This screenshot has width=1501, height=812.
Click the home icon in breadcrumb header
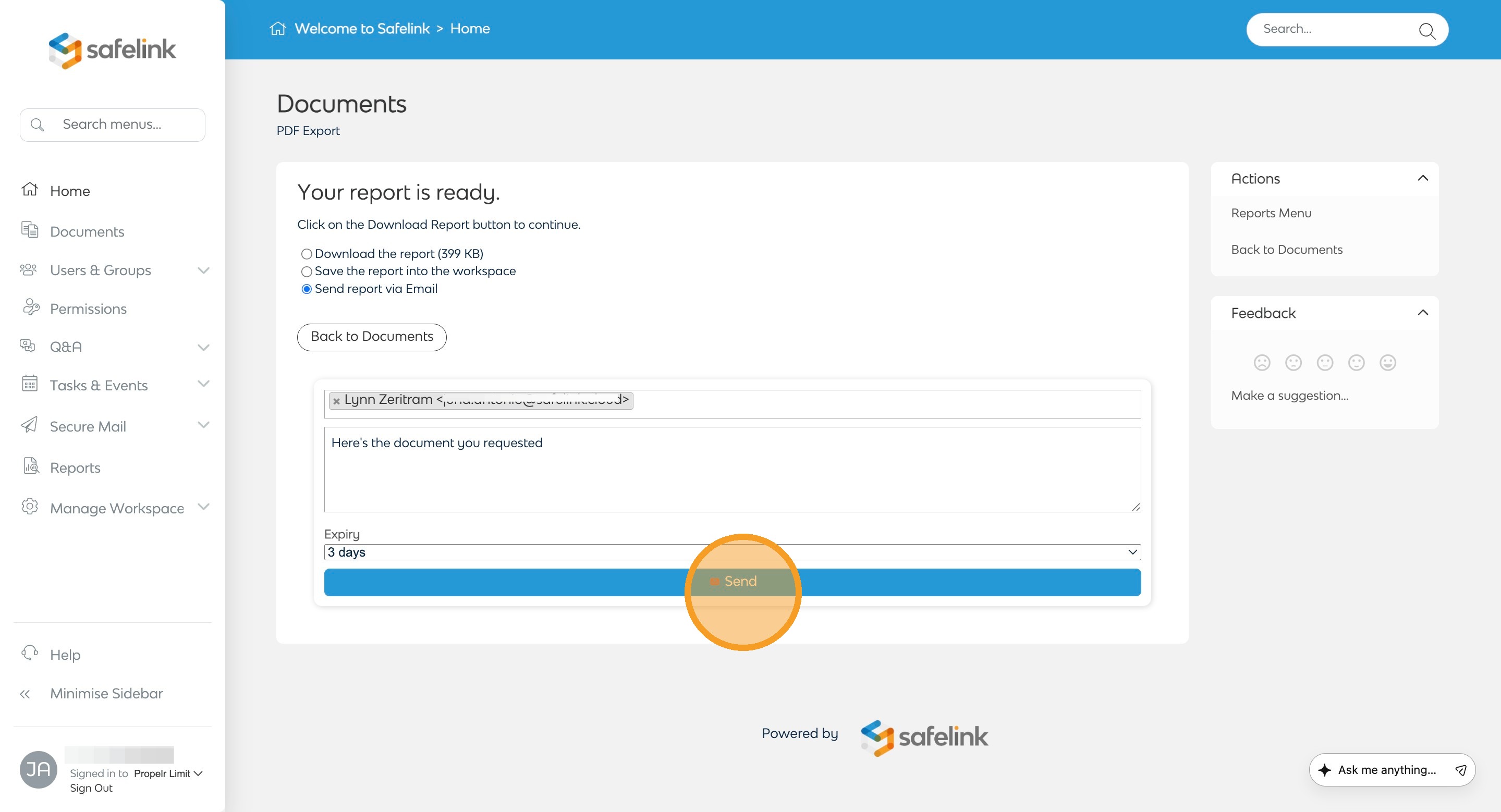tap(278, 29)
